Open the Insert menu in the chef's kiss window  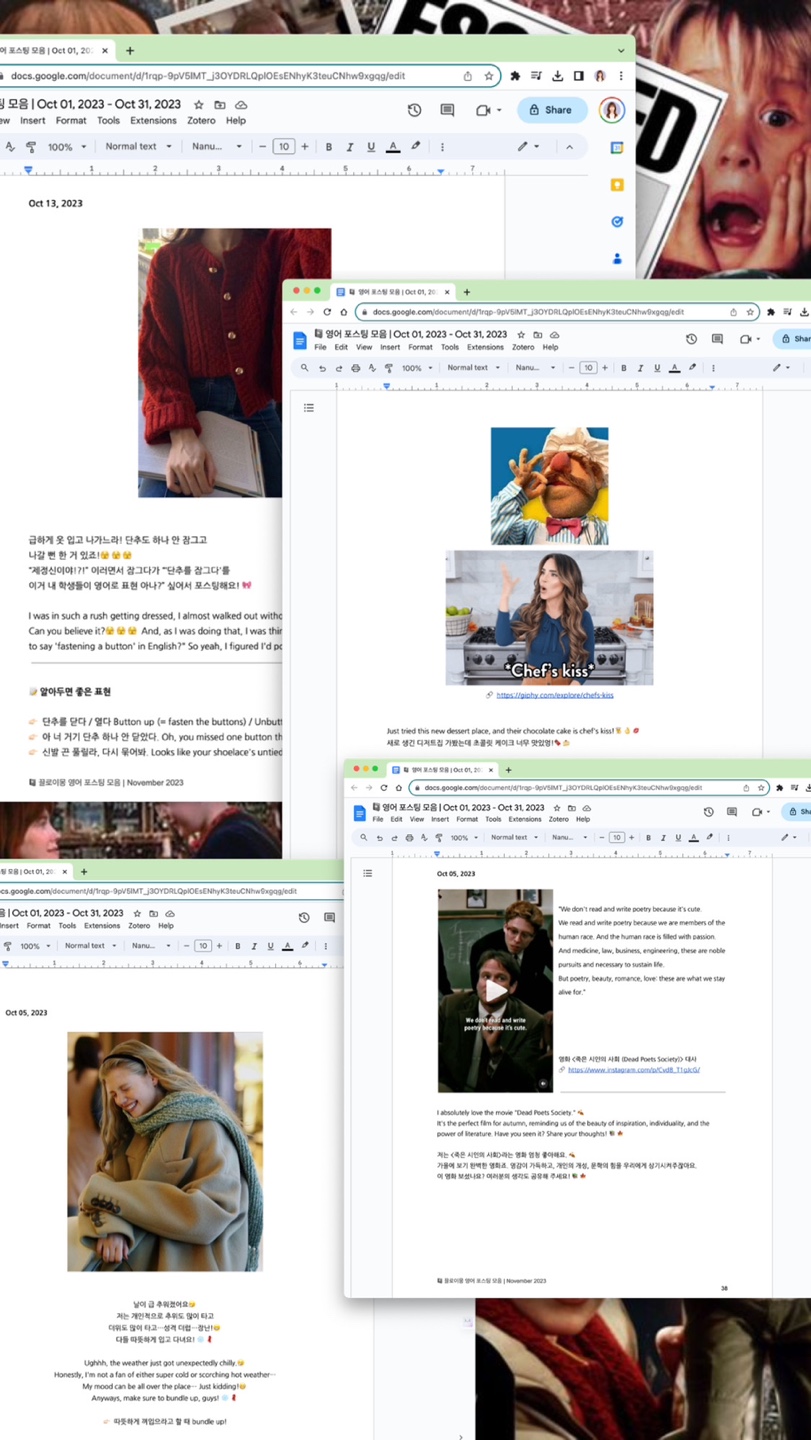coord(390,347)
